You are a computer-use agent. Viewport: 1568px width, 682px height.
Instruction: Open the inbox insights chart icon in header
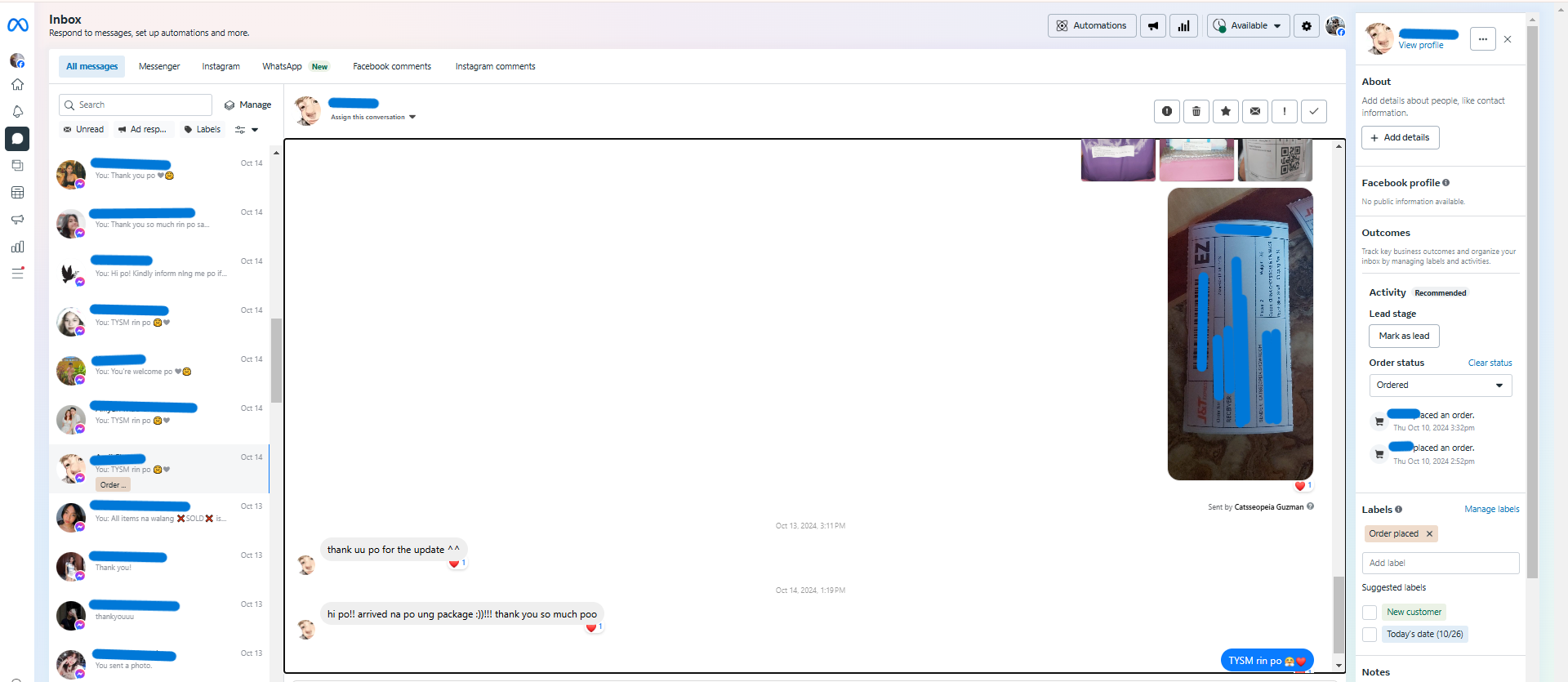1183,26
